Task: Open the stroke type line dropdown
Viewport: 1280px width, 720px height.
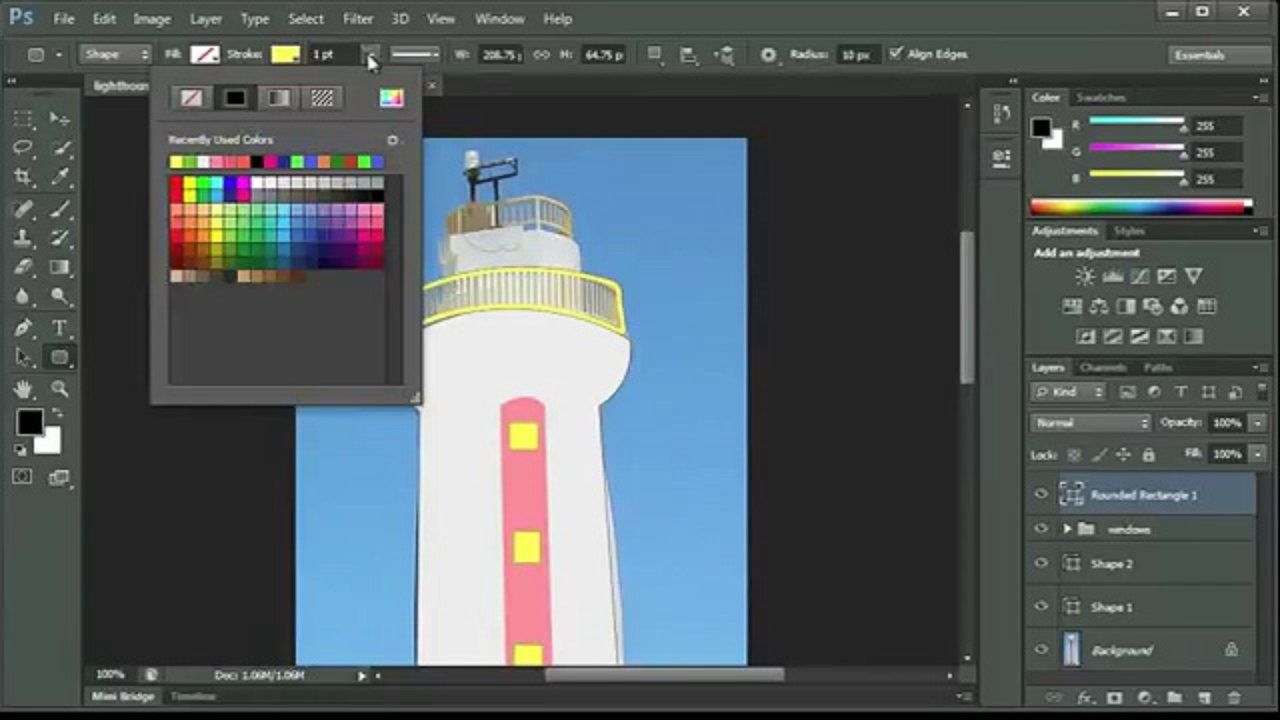Action: [414, 54]
